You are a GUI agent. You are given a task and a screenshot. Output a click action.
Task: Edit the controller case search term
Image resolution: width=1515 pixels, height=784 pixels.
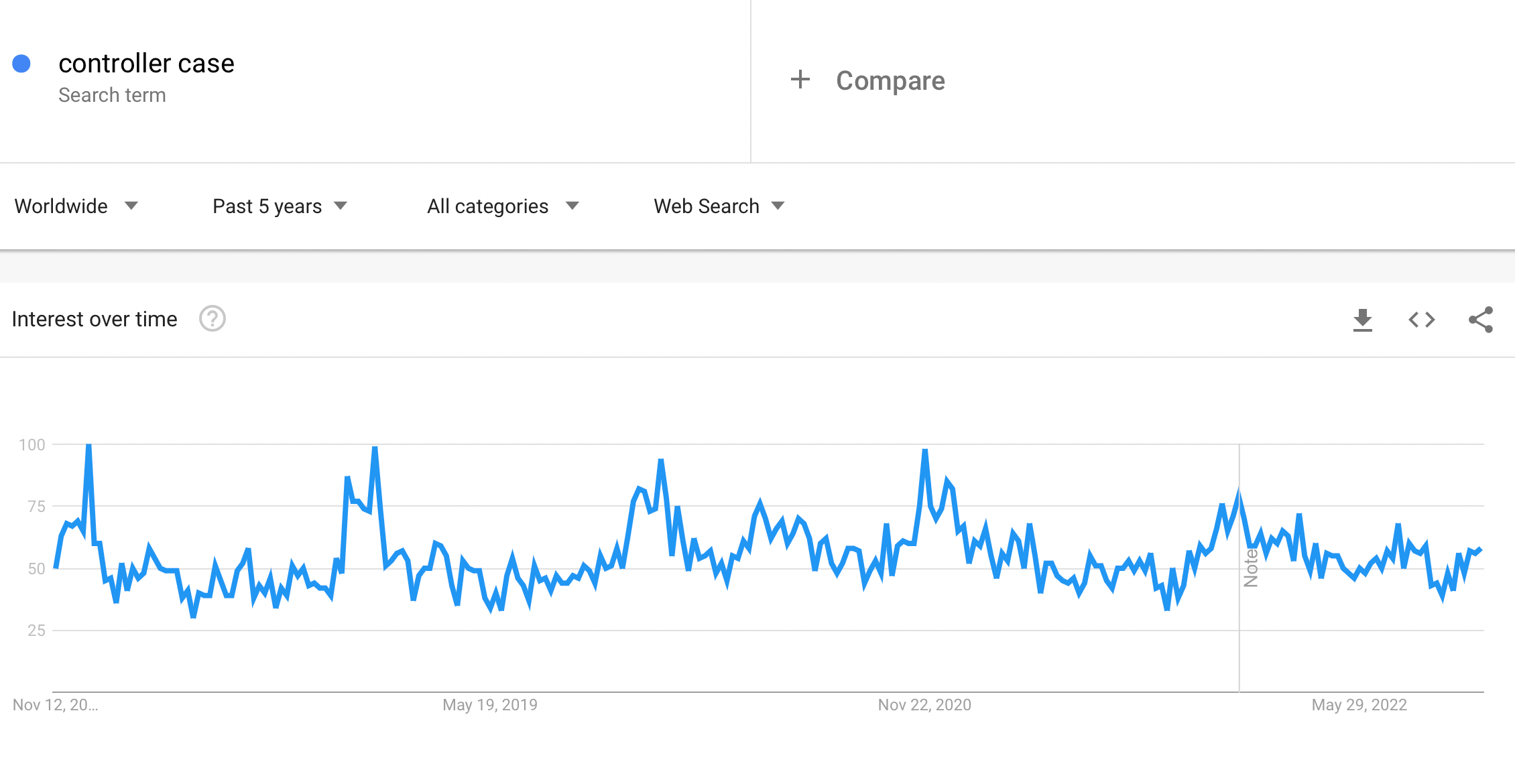[x=146, y=64]
